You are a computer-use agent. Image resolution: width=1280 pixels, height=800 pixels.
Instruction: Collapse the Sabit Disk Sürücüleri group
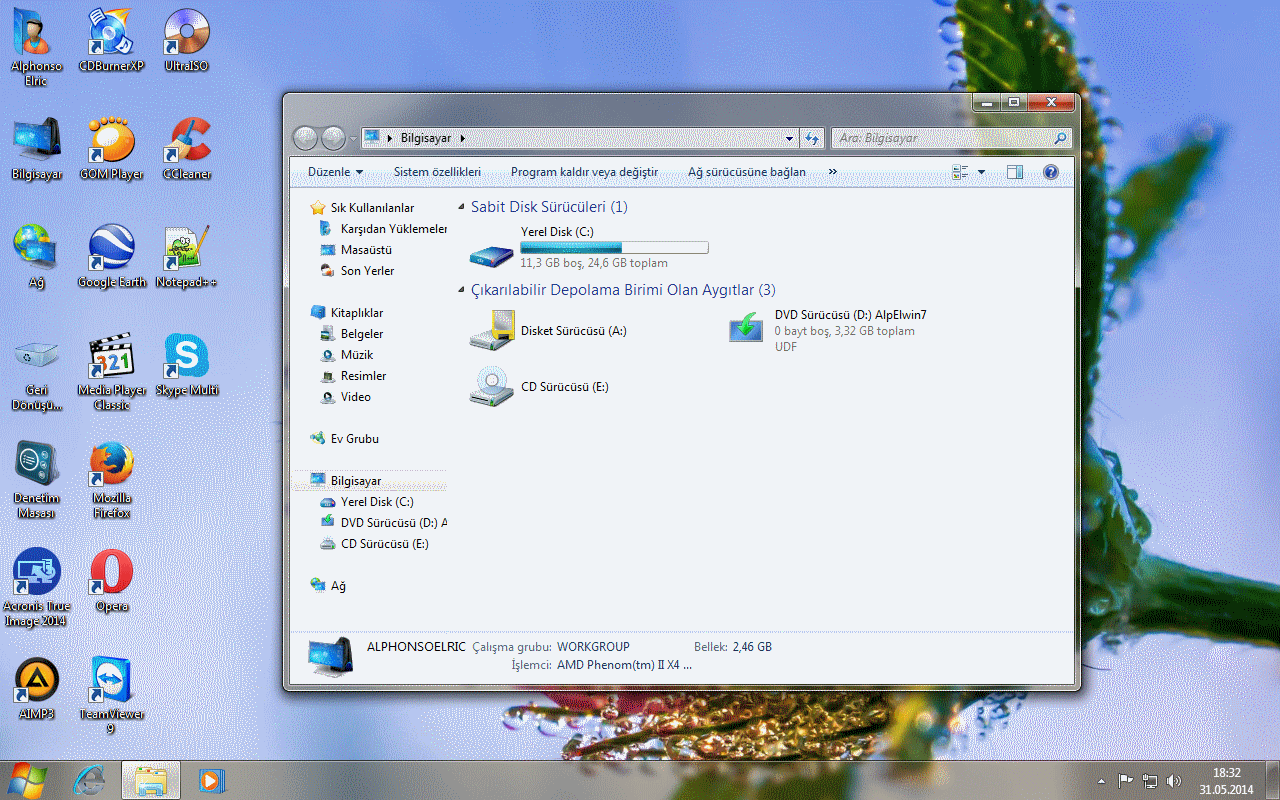click(461, 207)
